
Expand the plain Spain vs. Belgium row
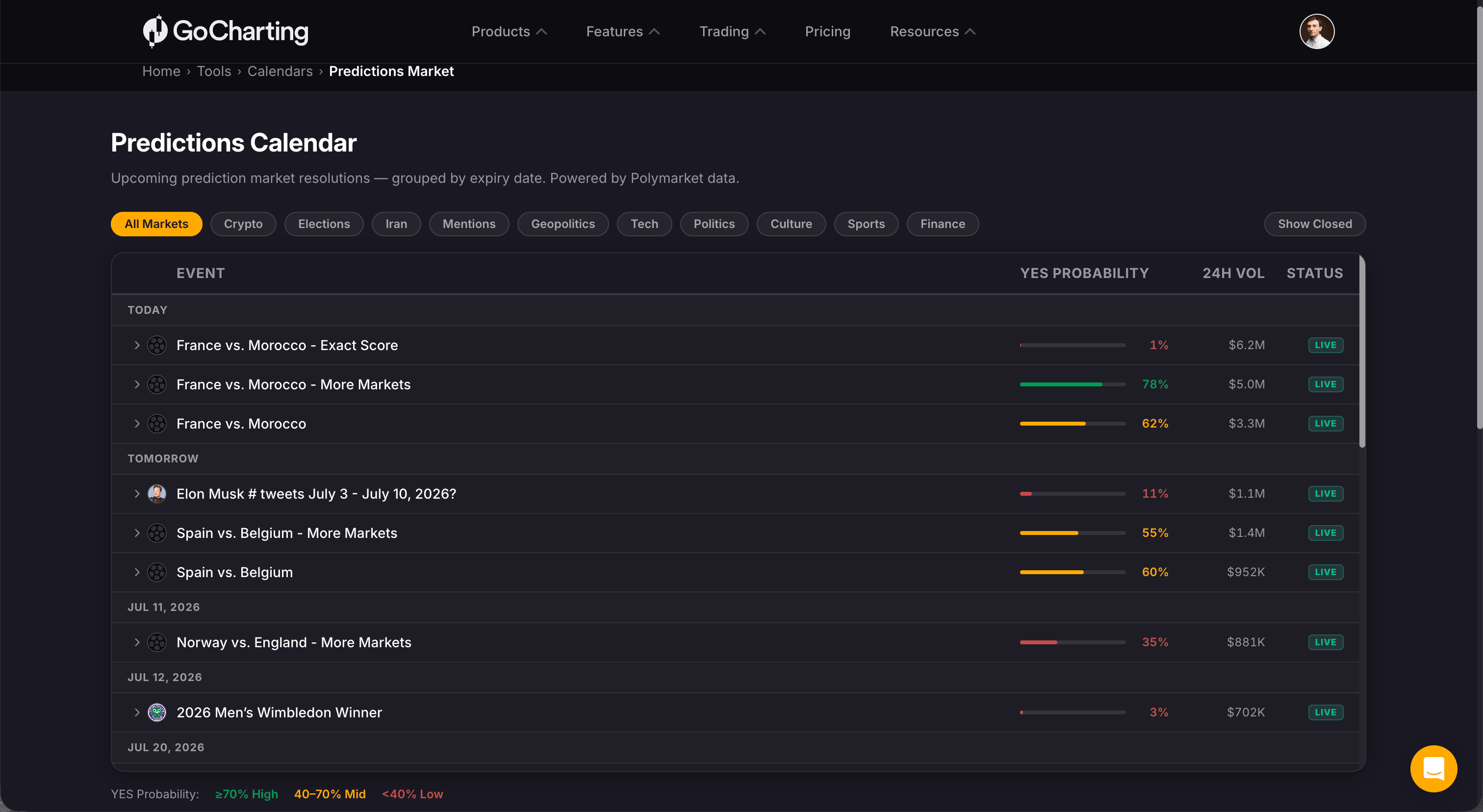coord(136,572)
